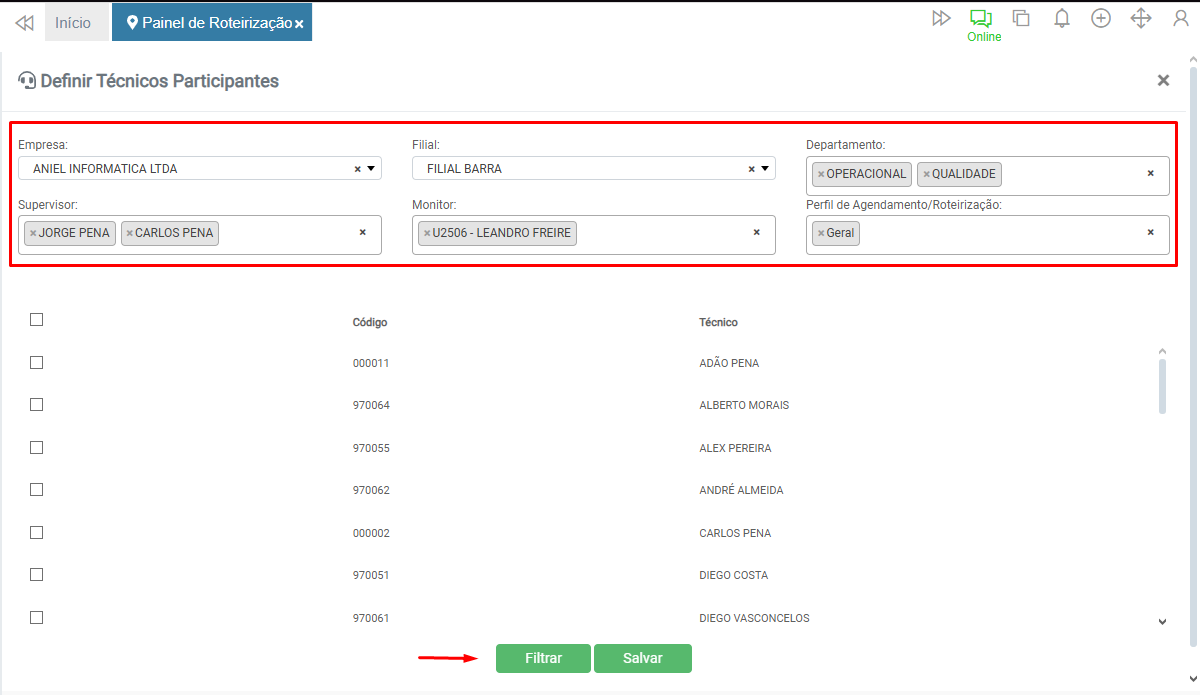Open the Online chat status icon
Screen dimensions: 1200x695
coord(980,18)
